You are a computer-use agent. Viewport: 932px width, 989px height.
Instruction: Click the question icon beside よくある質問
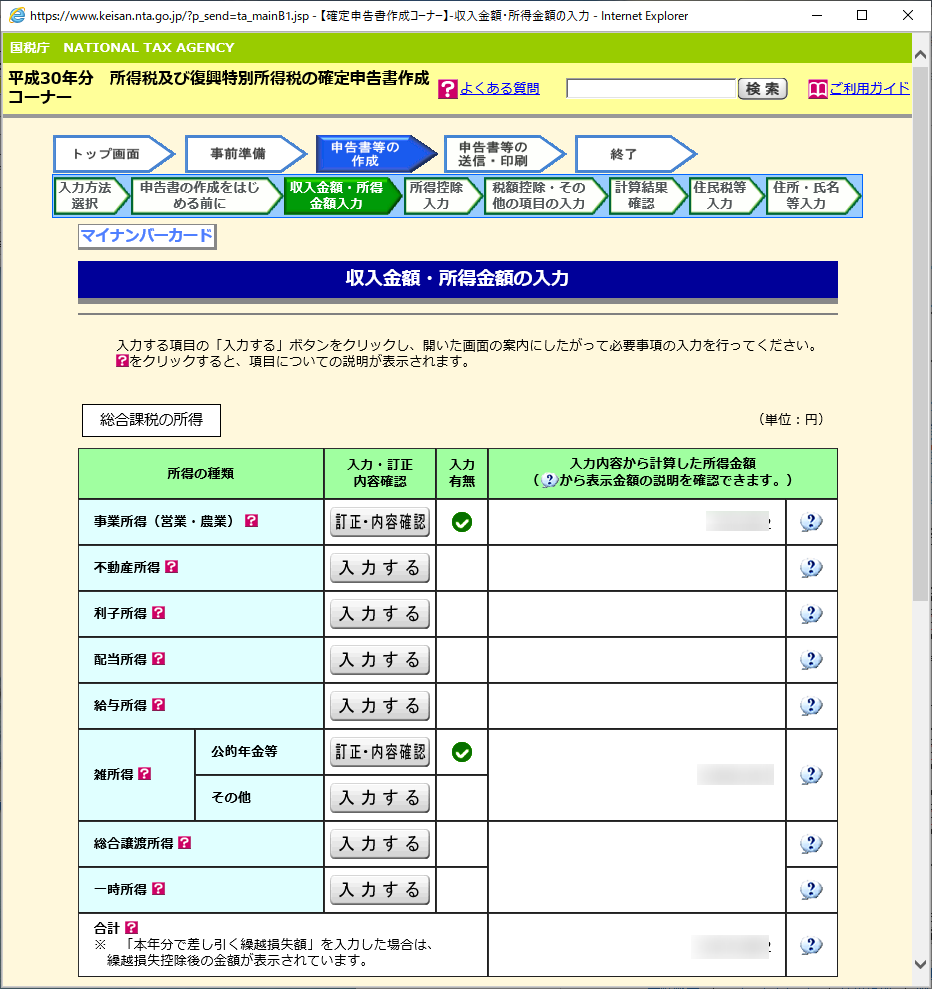tap(447, 89)
